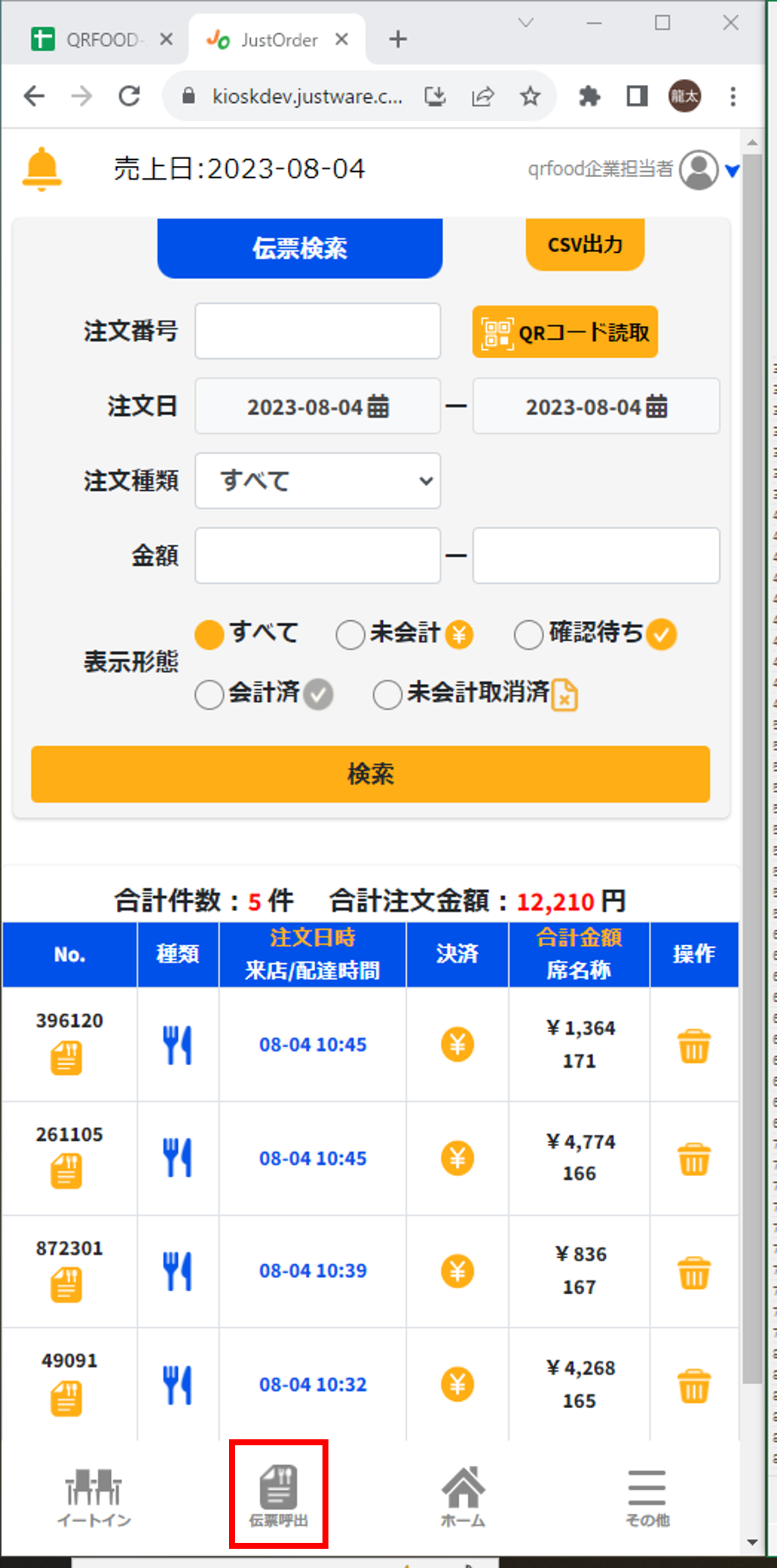The height and width of the screenshot is (1568, 777).
Task: Click yen payment icon for order 872301
Action: coord(457,1271)
